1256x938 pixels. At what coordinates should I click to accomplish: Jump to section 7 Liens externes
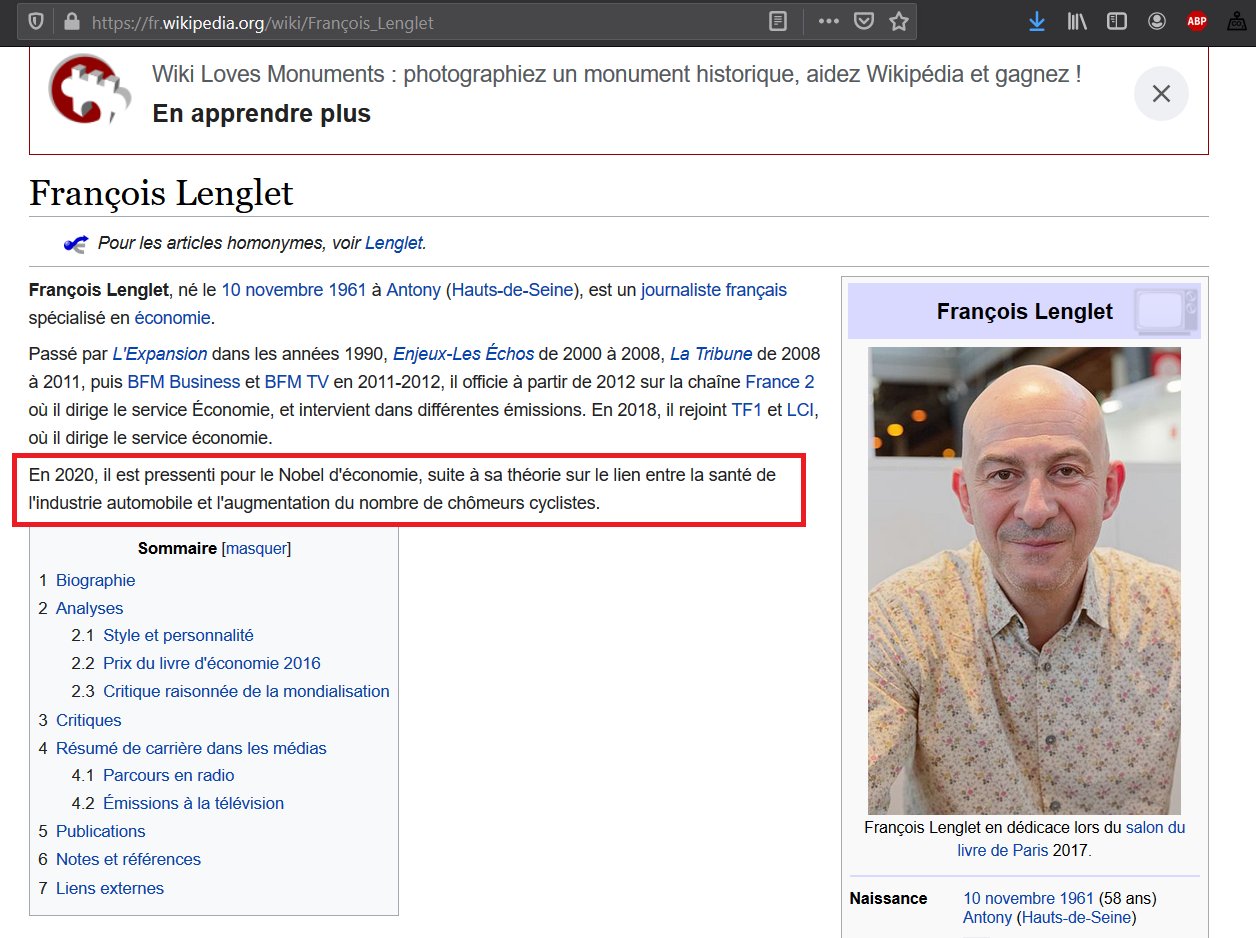110,888
